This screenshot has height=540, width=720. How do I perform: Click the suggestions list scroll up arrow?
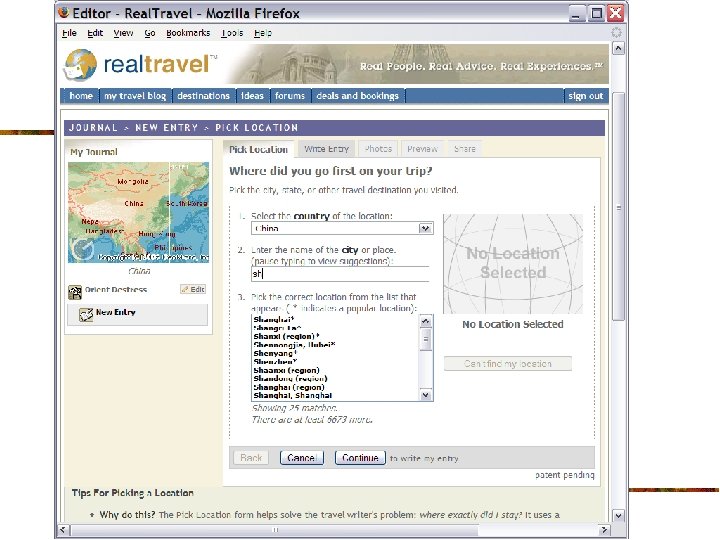pos(426,321)
